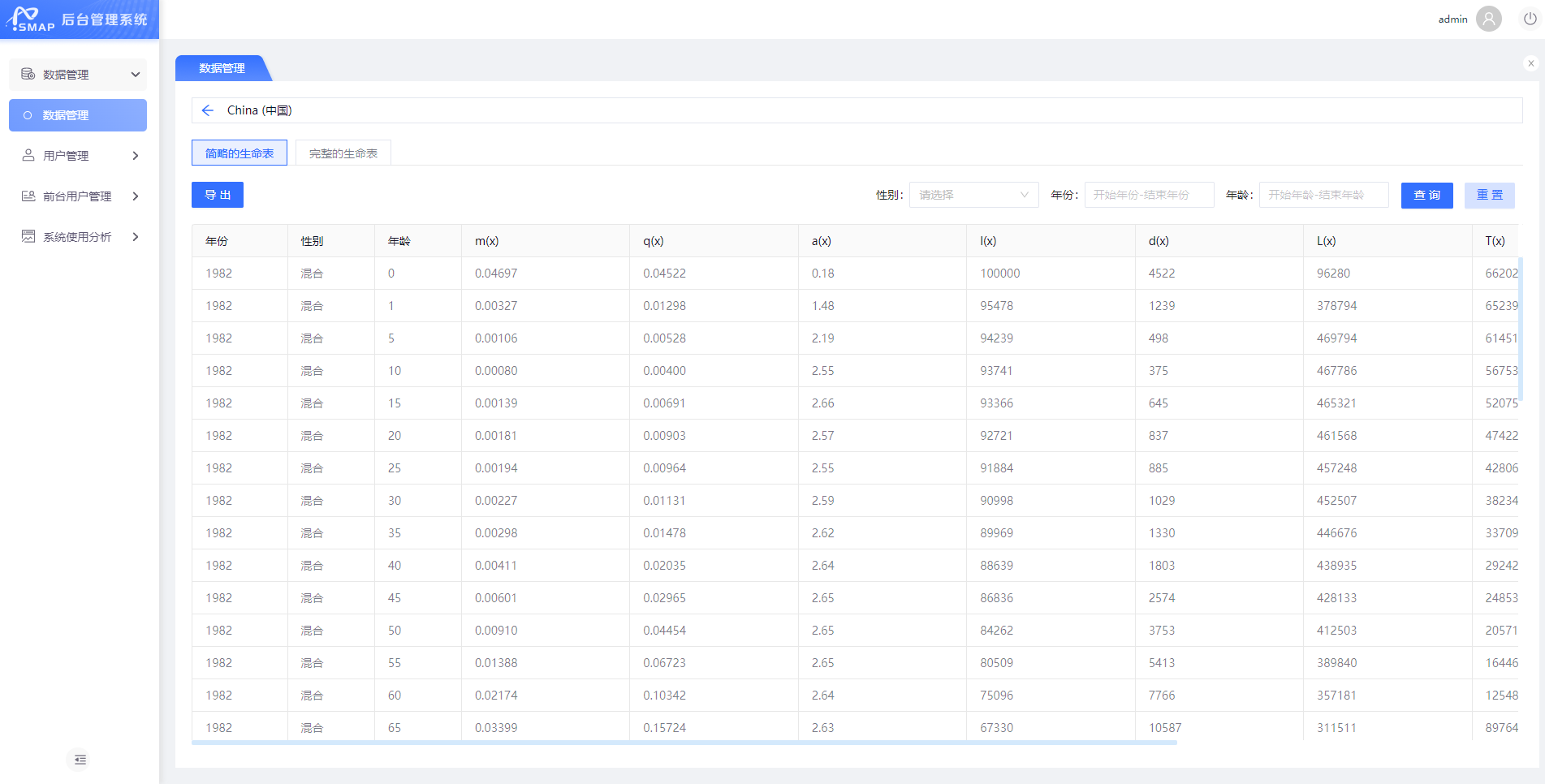Image resolution: width=1545 pixels, height=784 pixels.
Task: Click cell value 0.02965
Action: [665, 598]
